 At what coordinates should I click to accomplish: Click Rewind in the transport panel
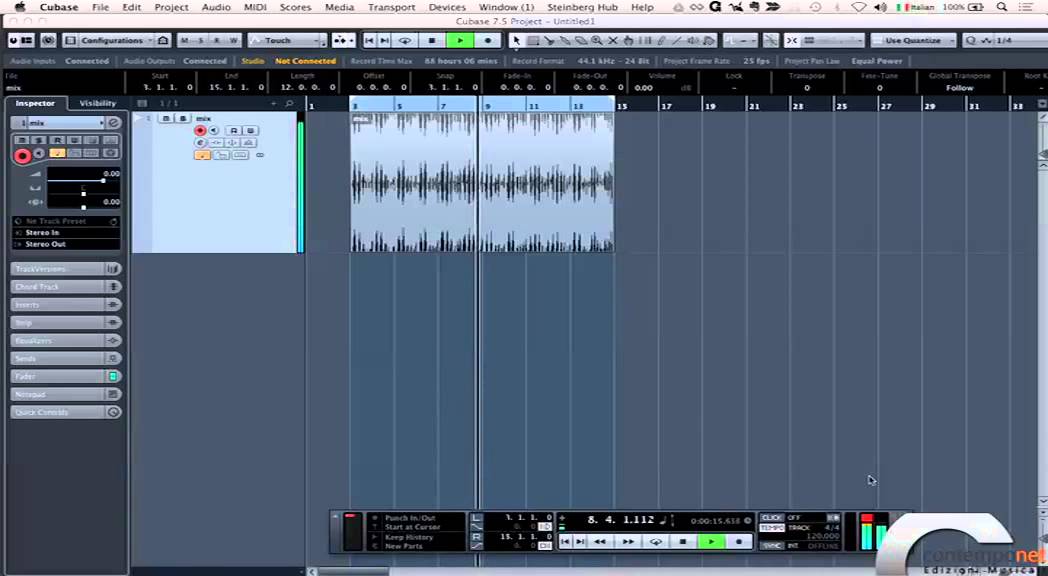[x=600, y=542]
